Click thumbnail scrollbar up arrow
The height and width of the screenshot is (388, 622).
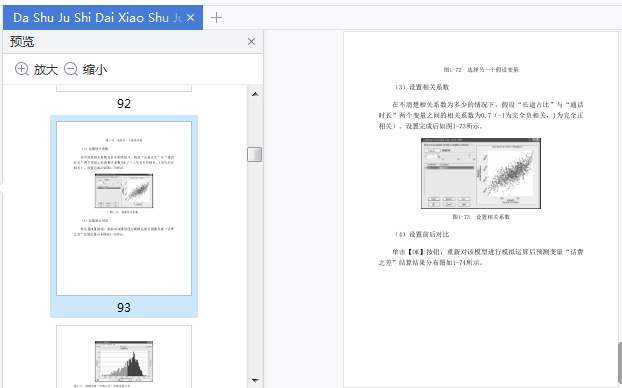pyautogui.click(x=255, y=94)
